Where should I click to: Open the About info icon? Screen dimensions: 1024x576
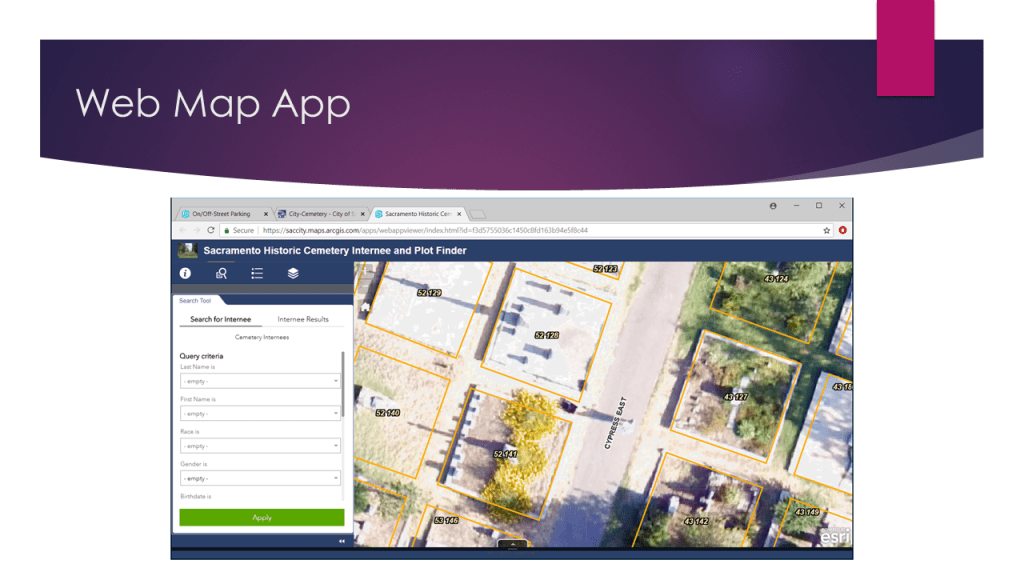pyautogui.click(x=185, y=273)
